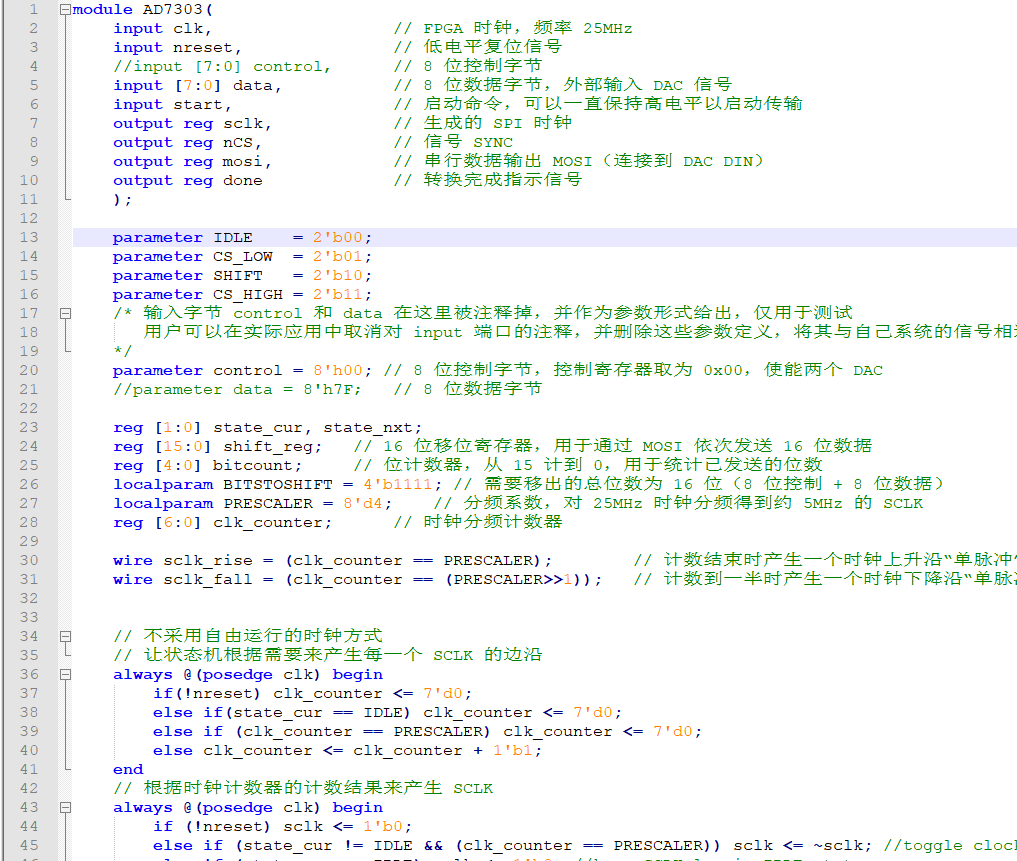Image resolution: width=1017 pixels, height=861 pixels.
Task: Click 'reg [4:0] bitcount;' declaration
Action: 208,465
